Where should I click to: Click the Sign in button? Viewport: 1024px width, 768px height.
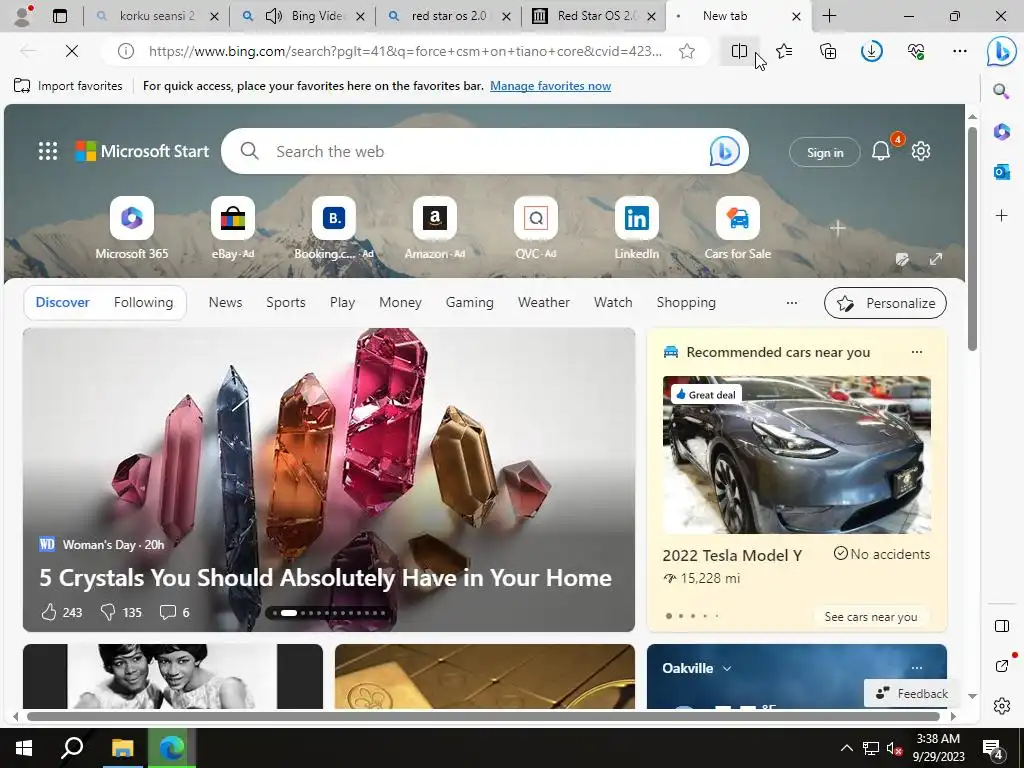click(825, 152)
